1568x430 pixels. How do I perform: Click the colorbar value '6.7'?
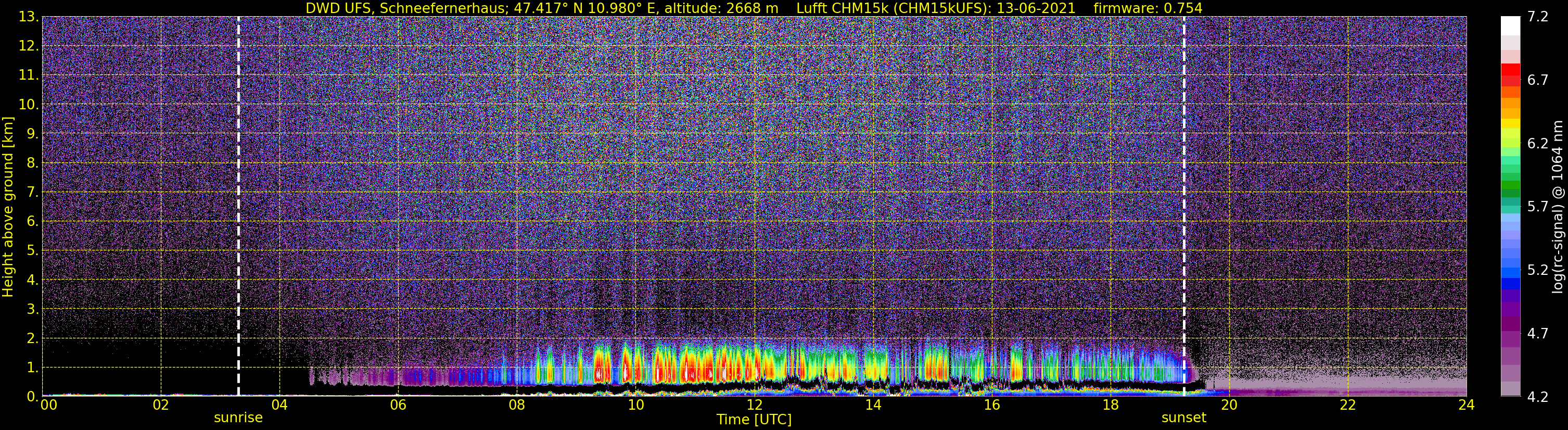(1538, 80)
